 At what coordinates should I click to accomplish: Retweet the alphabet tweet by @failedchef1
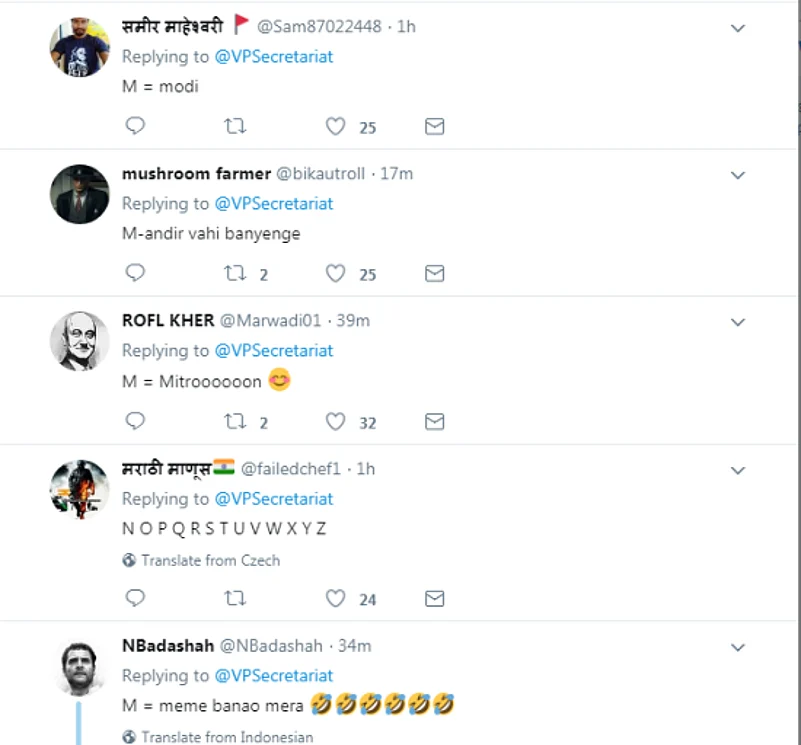[x=235, y=598]
